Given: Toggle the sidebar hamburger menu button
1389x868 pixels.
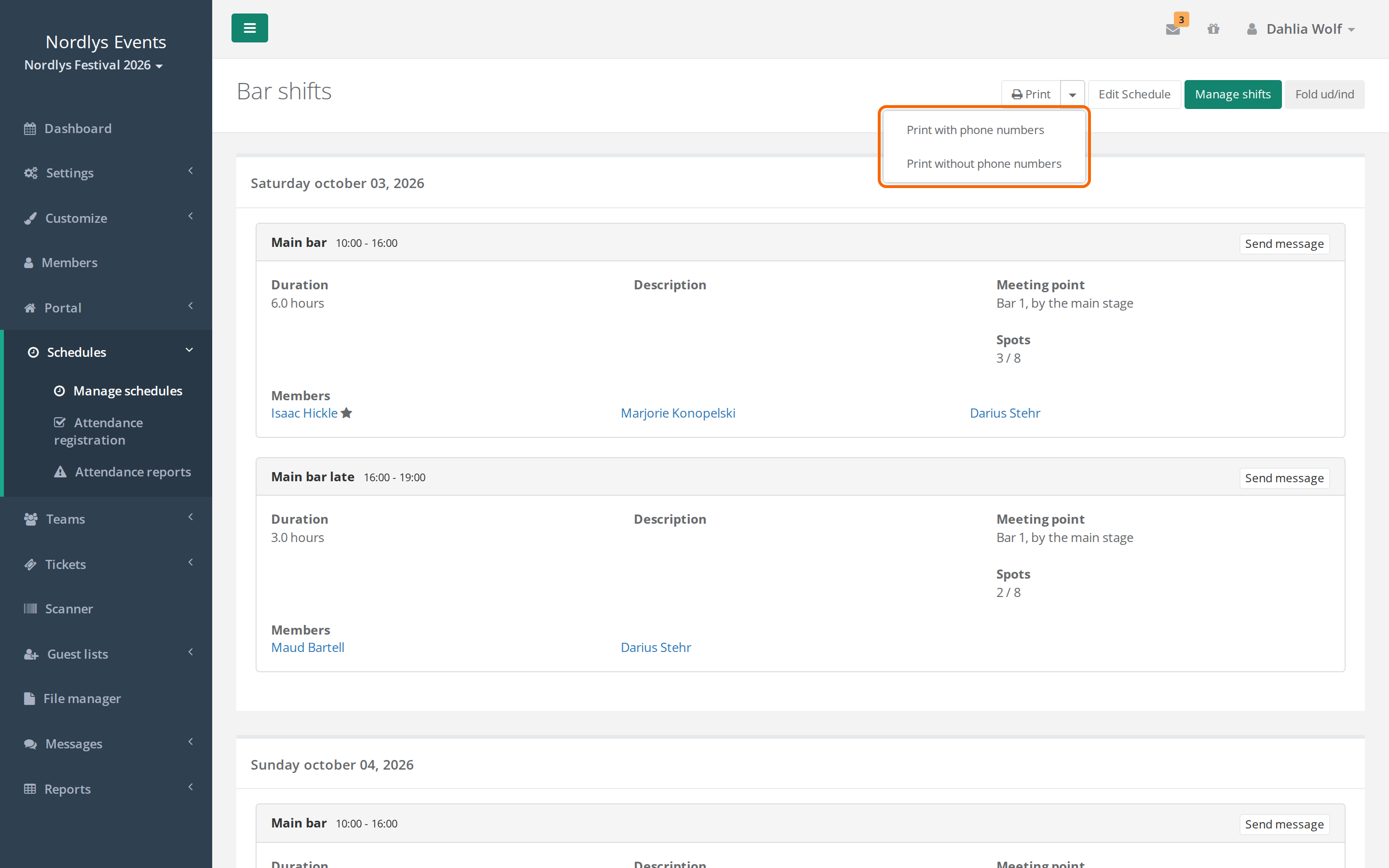Looking at the screenshot, I should coord(249,28).
